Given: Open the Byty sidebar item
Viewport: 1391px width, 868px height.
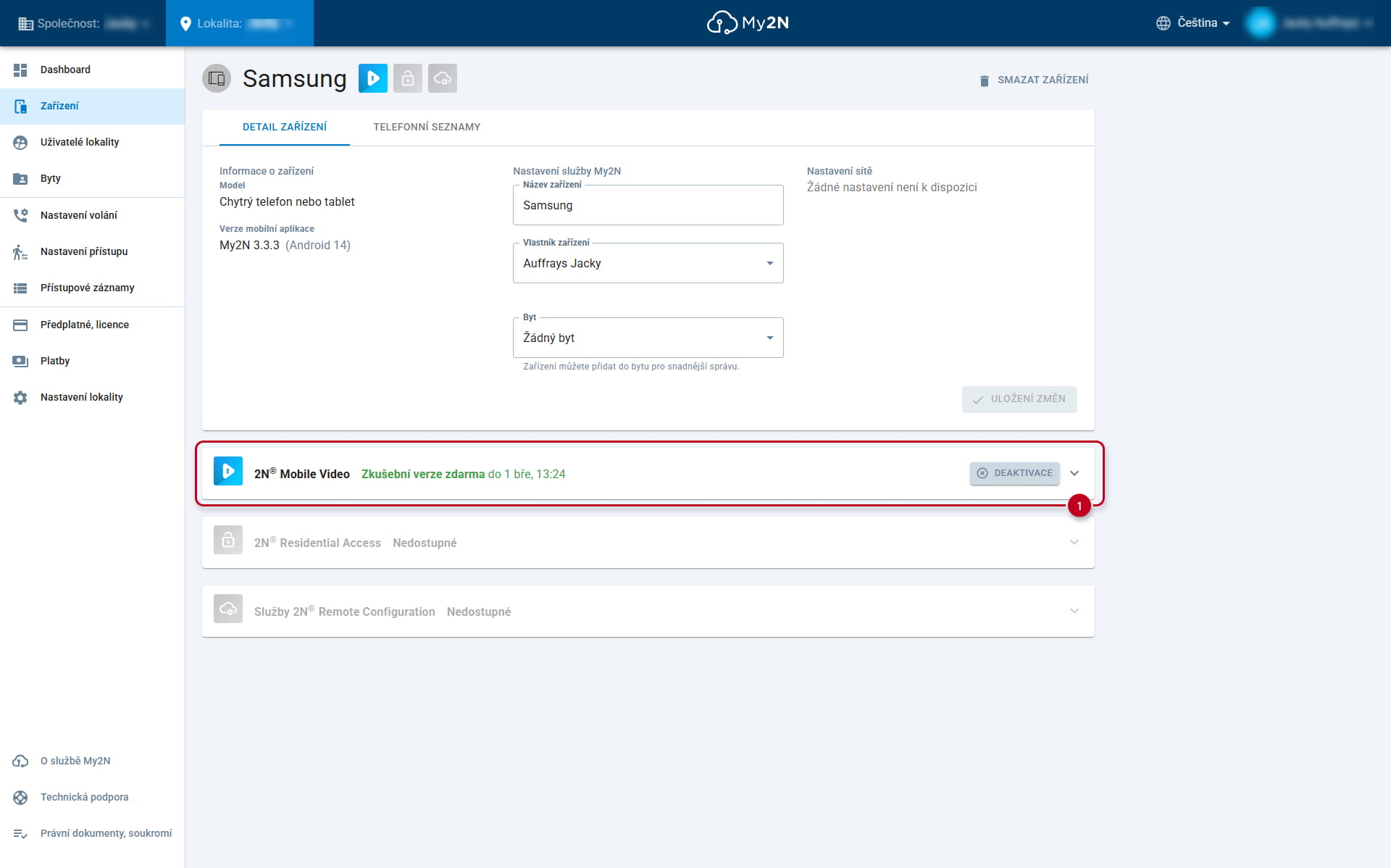Looking at the screenshot, I should 93,178.
